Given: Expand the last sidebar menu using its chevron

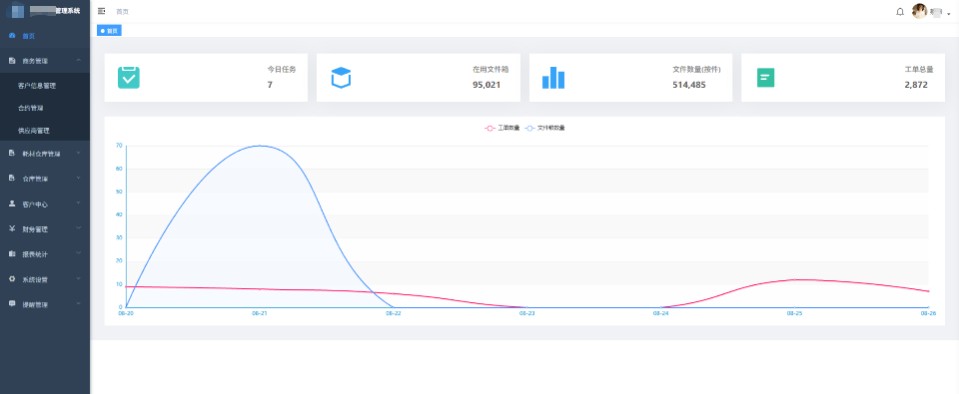Looking at the screenshot, I should [x=79, y=303].
